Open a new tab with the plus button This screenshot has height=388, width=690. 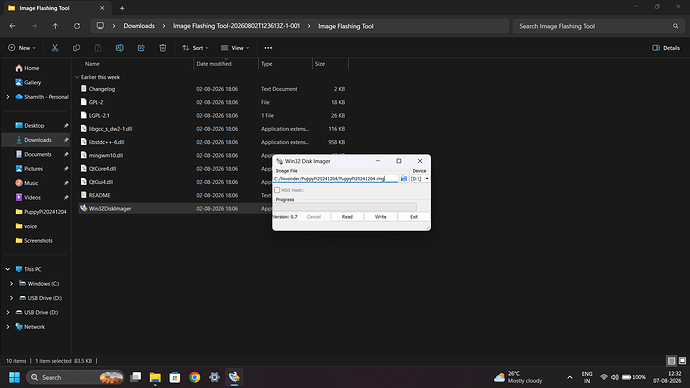[x=122, y=8]
